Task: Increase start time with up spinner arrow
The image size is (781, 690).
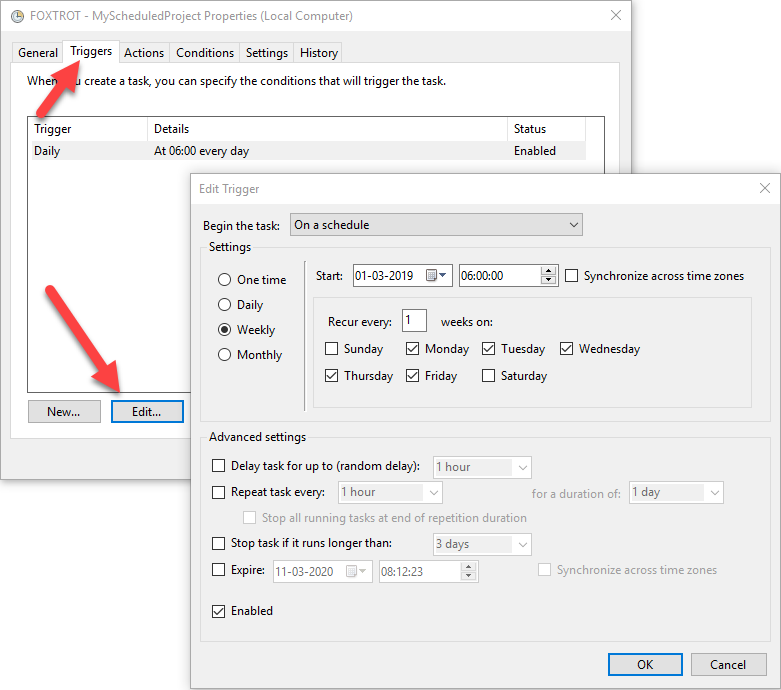Action: click(548, 271)
